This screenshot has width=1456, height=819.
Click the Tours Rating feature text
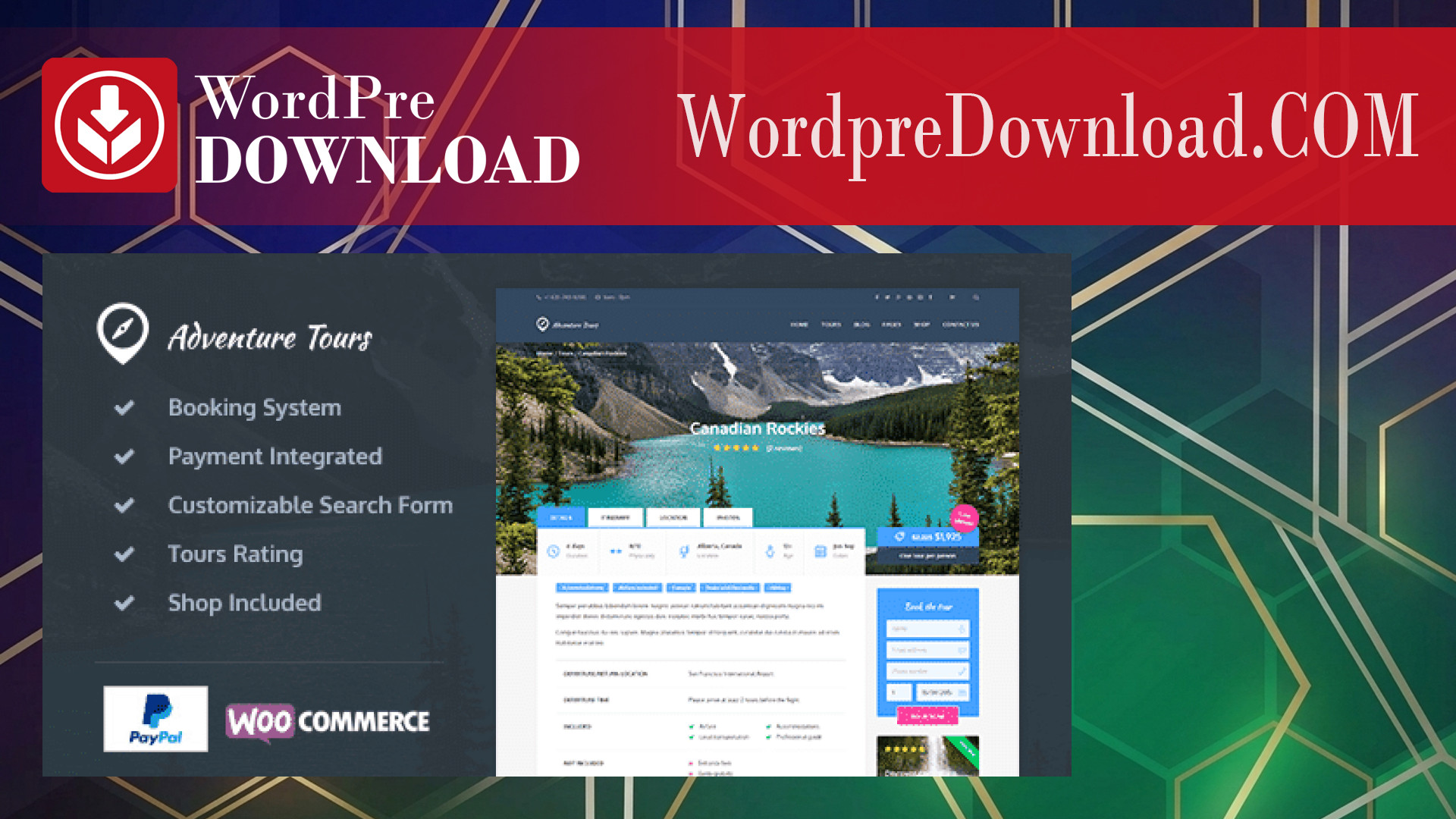[x=235, y=554]
